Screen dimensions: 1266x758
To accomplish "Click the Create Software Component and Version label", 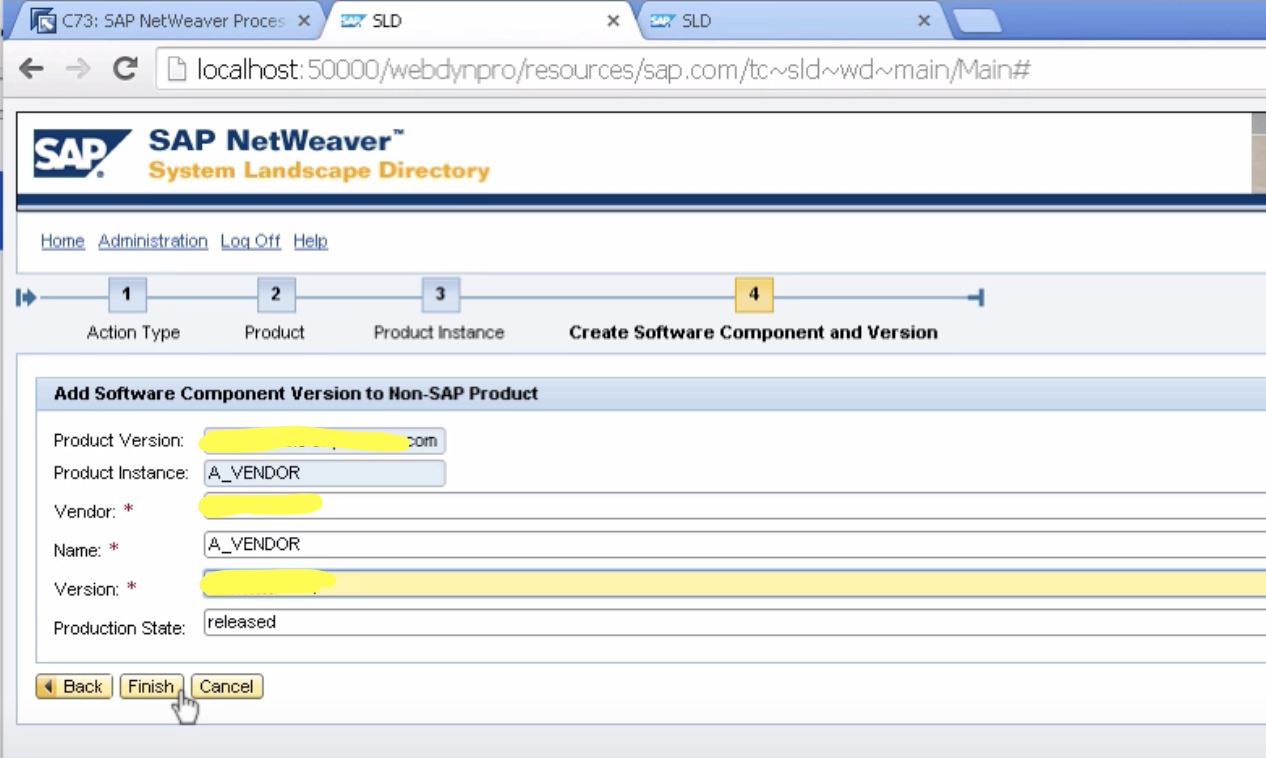I will click(x=753, y=333).
